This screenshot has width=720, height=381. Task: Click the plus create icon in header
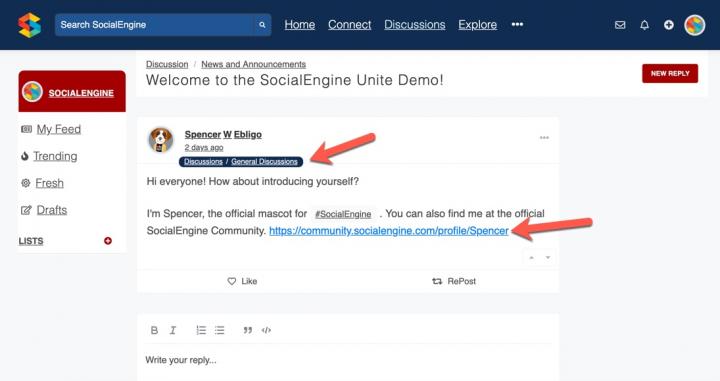(669, 25)
